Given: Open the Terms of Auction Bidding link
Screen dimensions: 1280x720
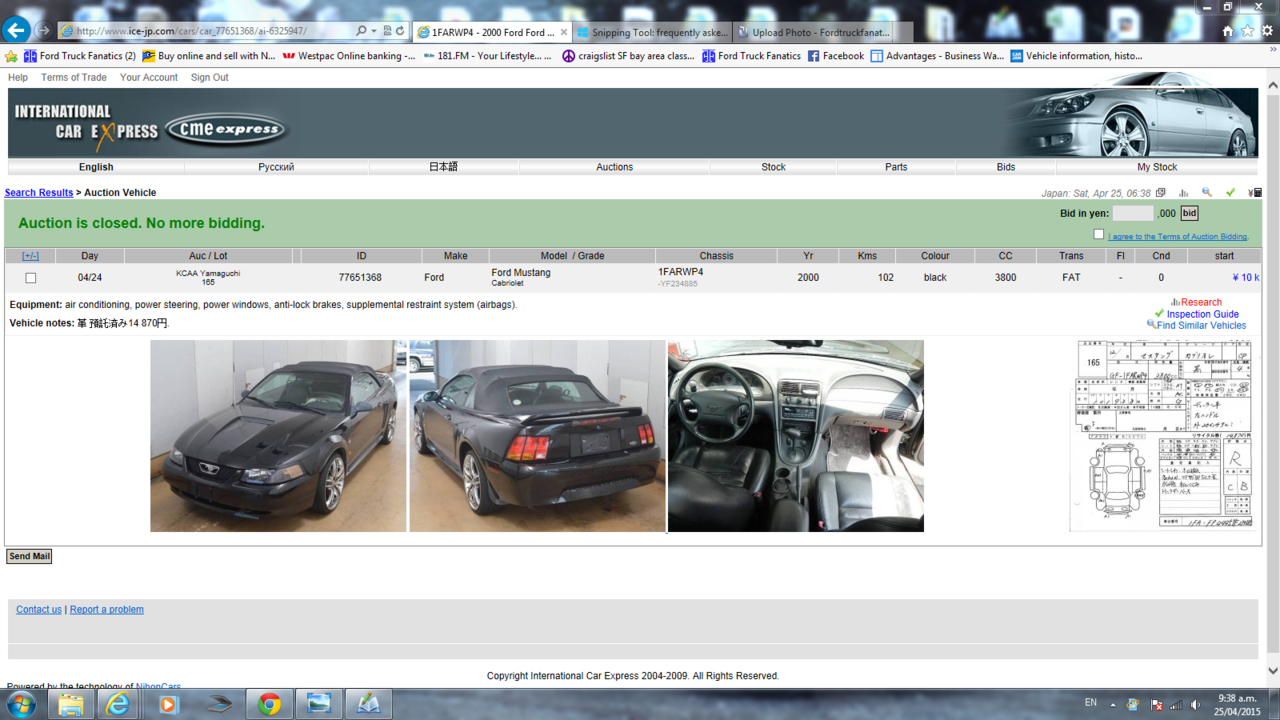Looking at the screenshot, I should coord(1178,237).
